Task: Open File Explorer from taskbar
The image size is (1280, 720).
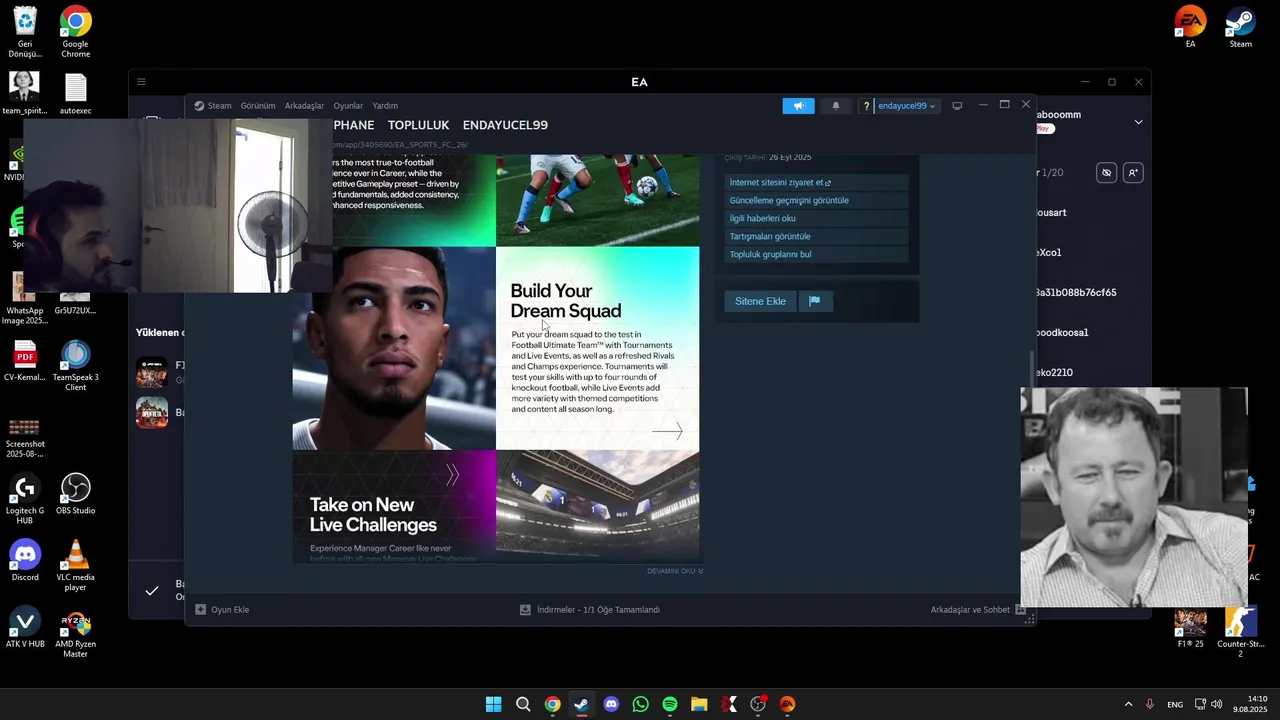Action: coord(699,704)
